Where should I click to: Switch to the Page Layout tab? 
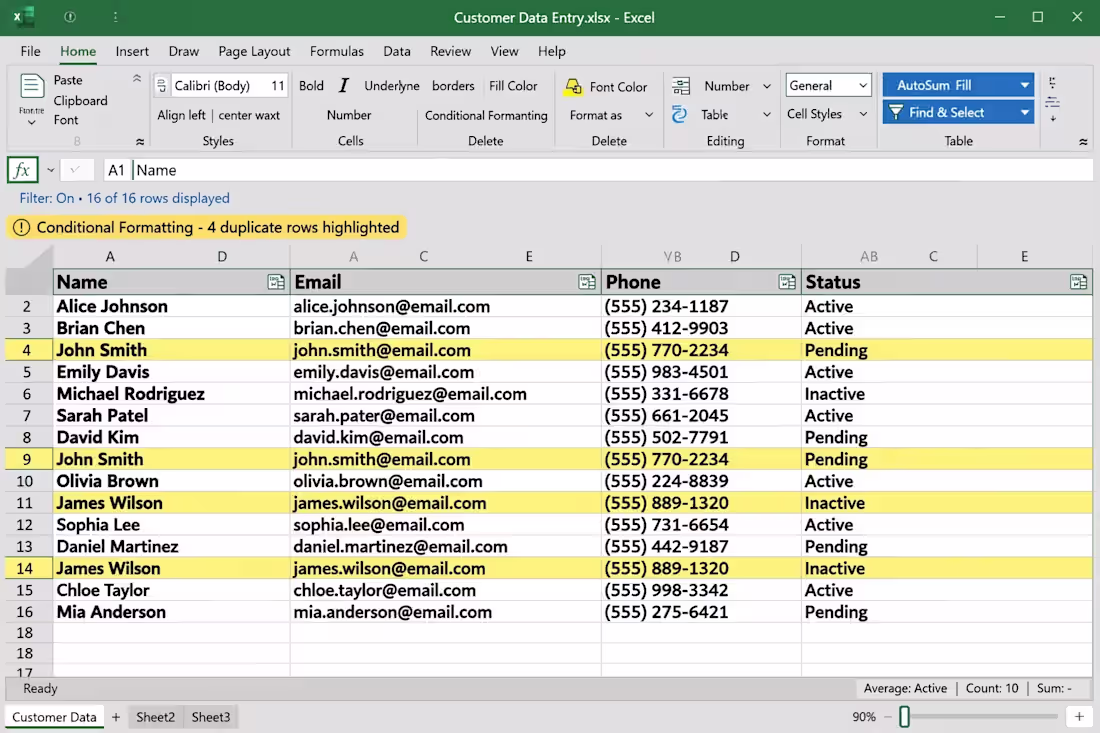click(x=254, y=51)
